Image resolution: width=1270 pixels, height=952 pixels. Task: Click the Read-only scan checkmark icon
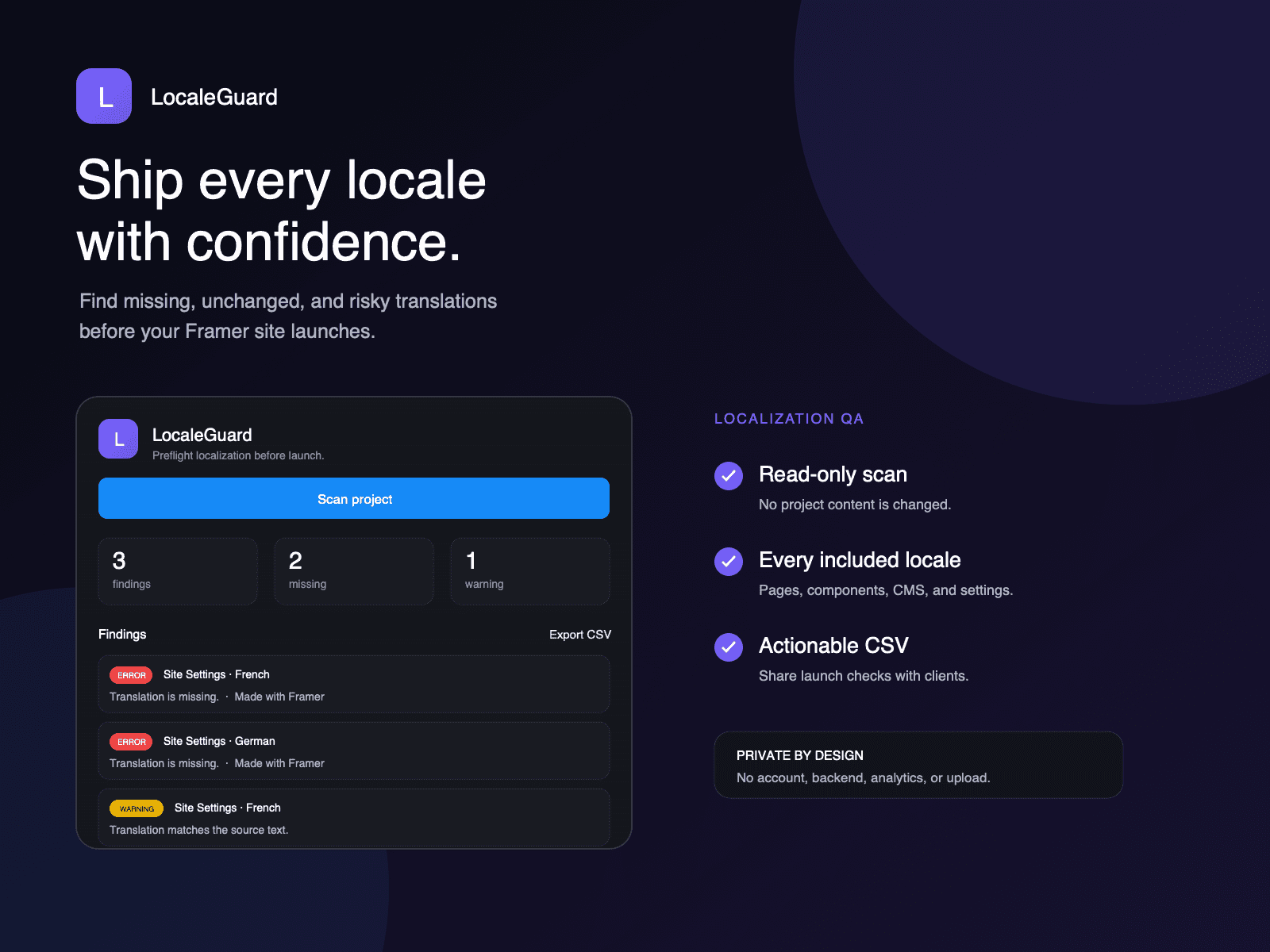pos(729,476)
